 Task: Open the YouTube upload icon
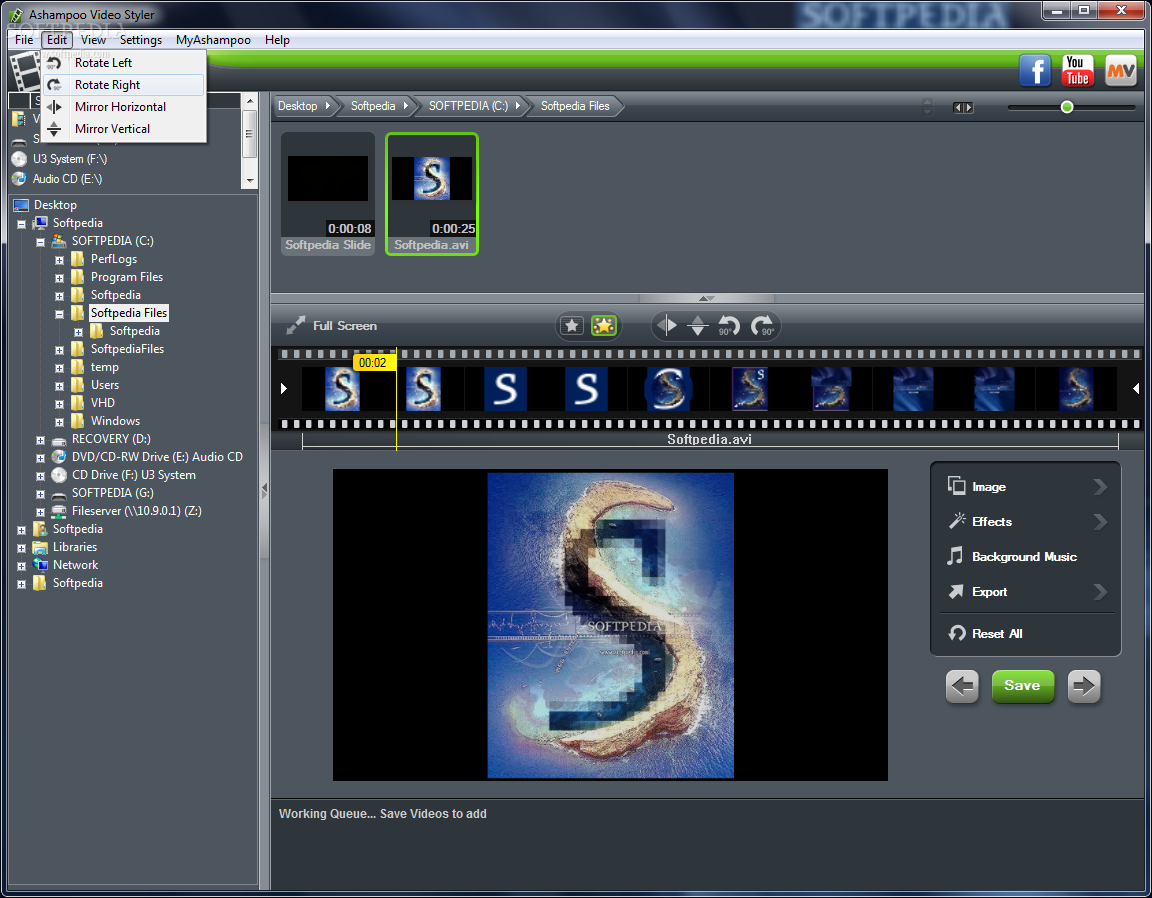1077,71
